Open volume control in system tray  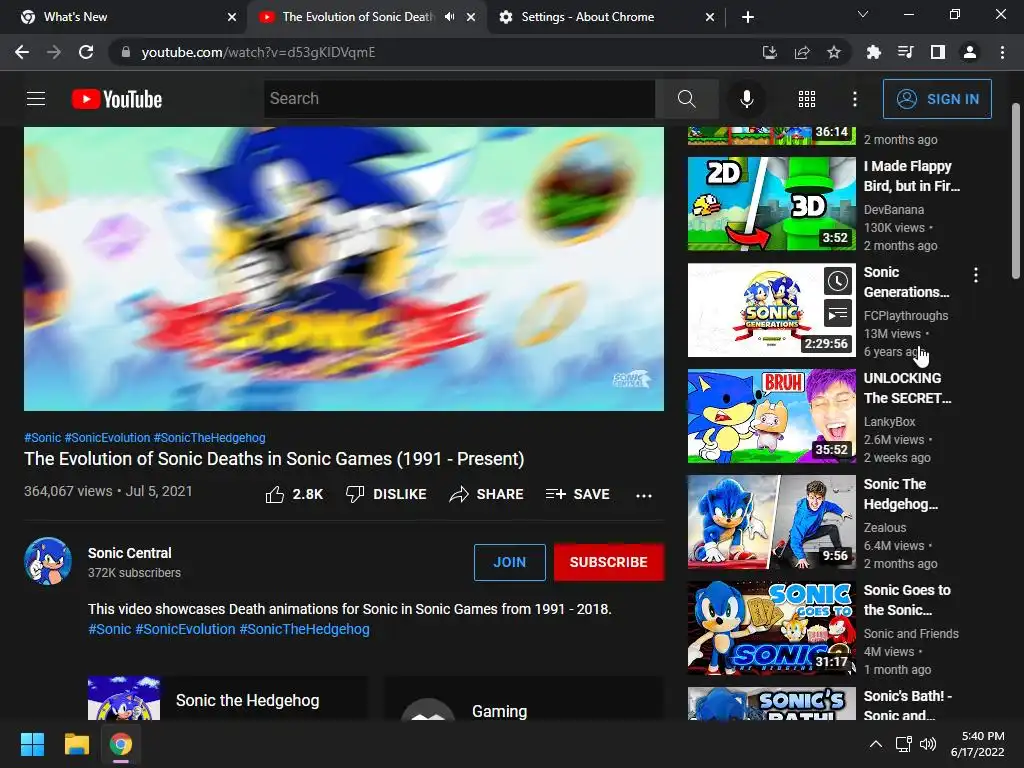(927, 744)
